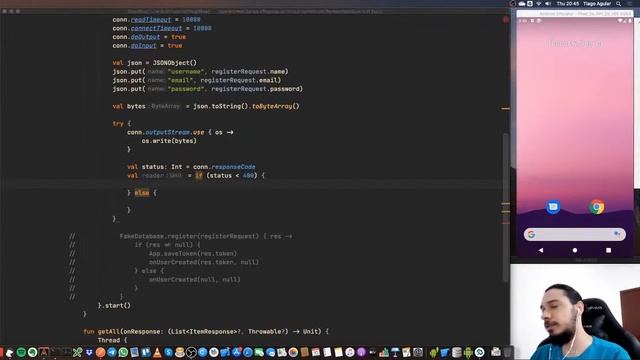Click the "password" string literal

pos(186,89)
